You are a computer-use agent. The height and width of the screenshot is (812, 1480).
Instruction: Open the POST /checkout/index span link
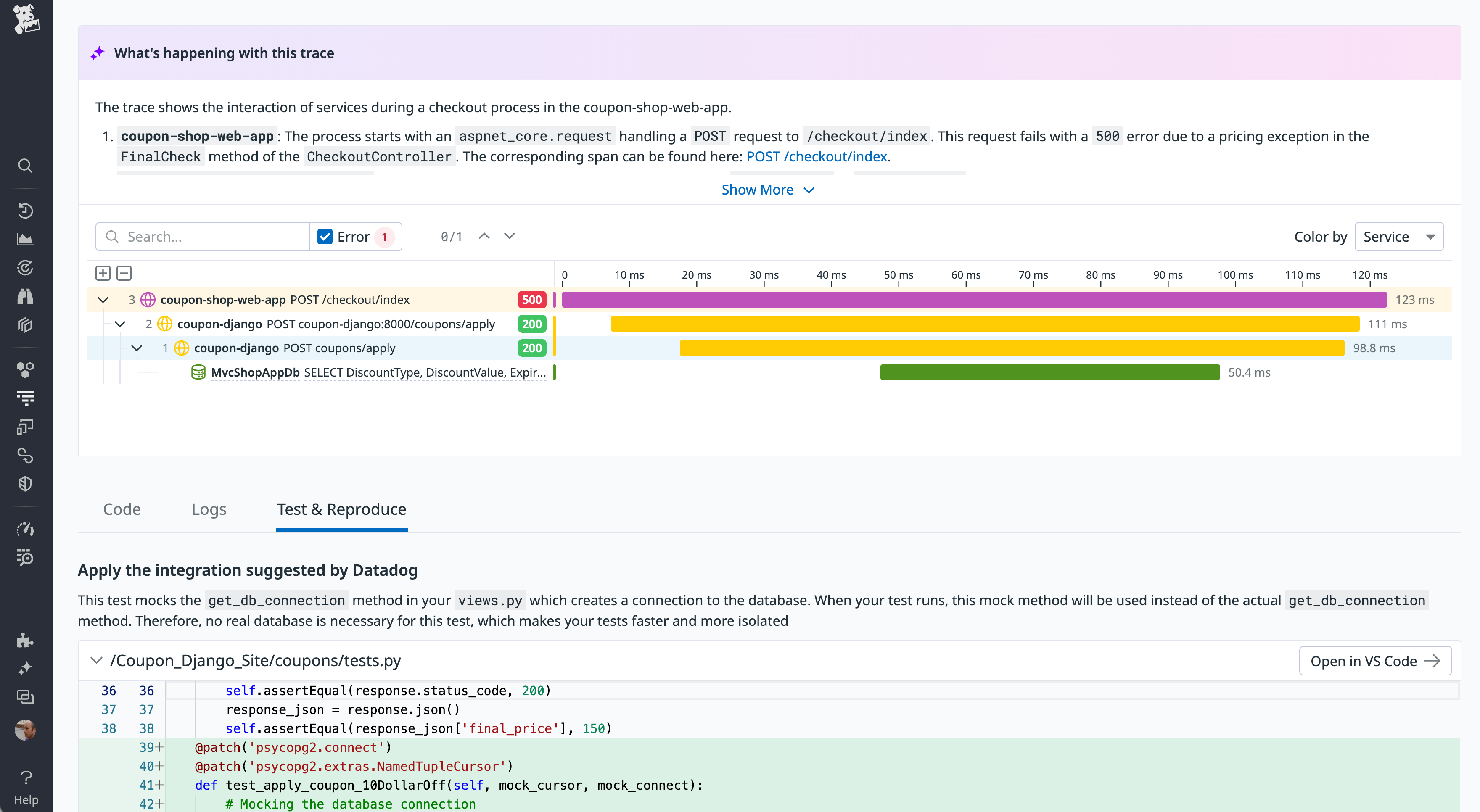click(x=816, y=156)
